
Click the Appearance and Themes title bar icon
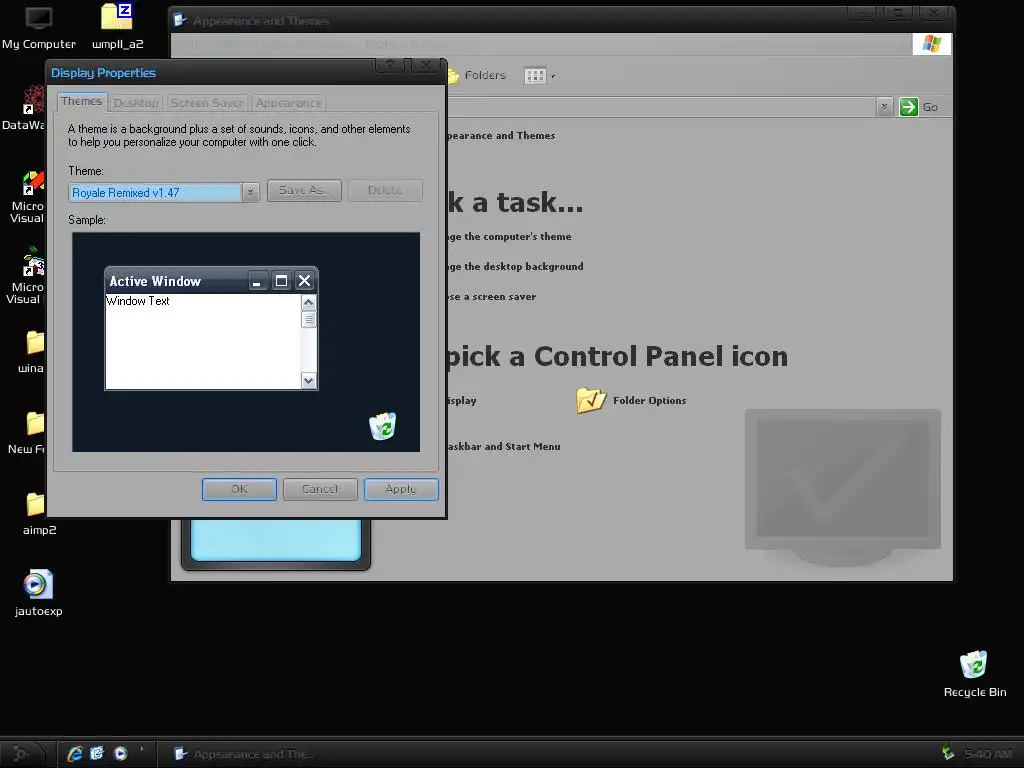tap(180, 20)
